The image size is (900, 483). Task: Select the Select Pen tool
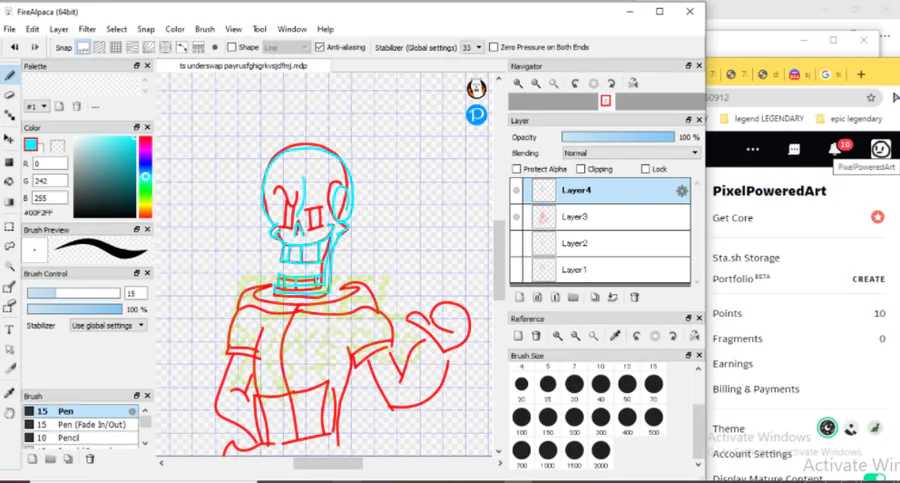[10, 287]
